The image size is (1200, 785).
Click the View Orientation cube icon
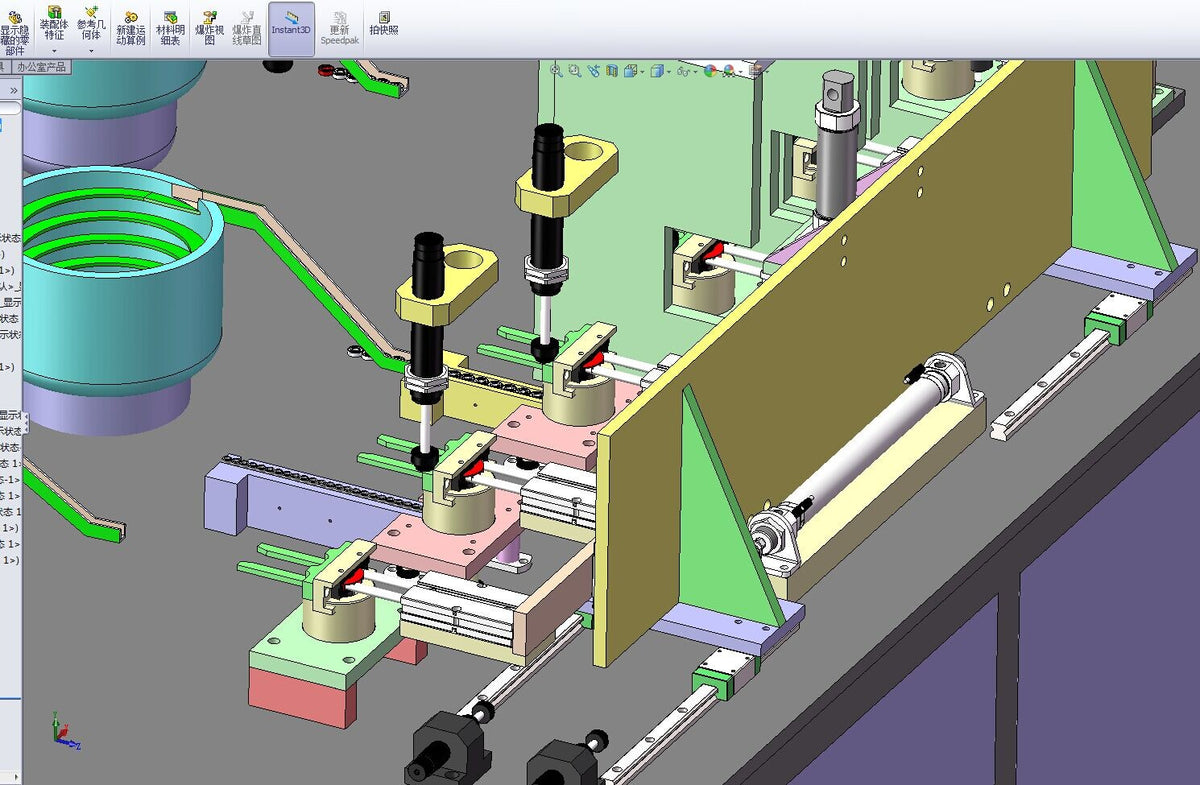coord(631,70)
